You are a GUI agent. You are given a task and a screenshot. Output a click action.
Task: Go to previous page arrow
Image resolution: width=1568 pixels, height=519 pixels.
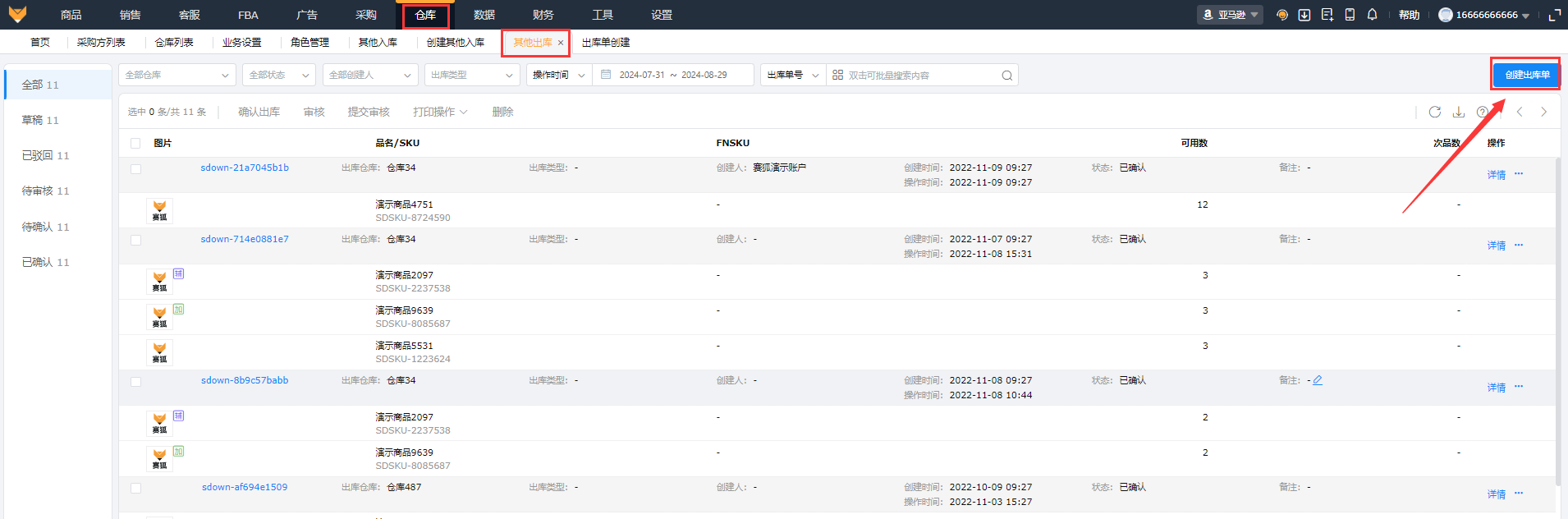point(1520,112)
